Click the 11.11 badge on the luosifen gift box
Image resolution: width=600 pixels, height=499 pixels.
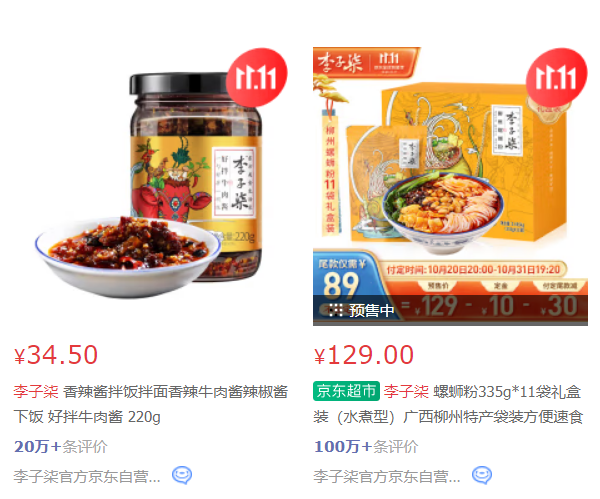point(556,78)
